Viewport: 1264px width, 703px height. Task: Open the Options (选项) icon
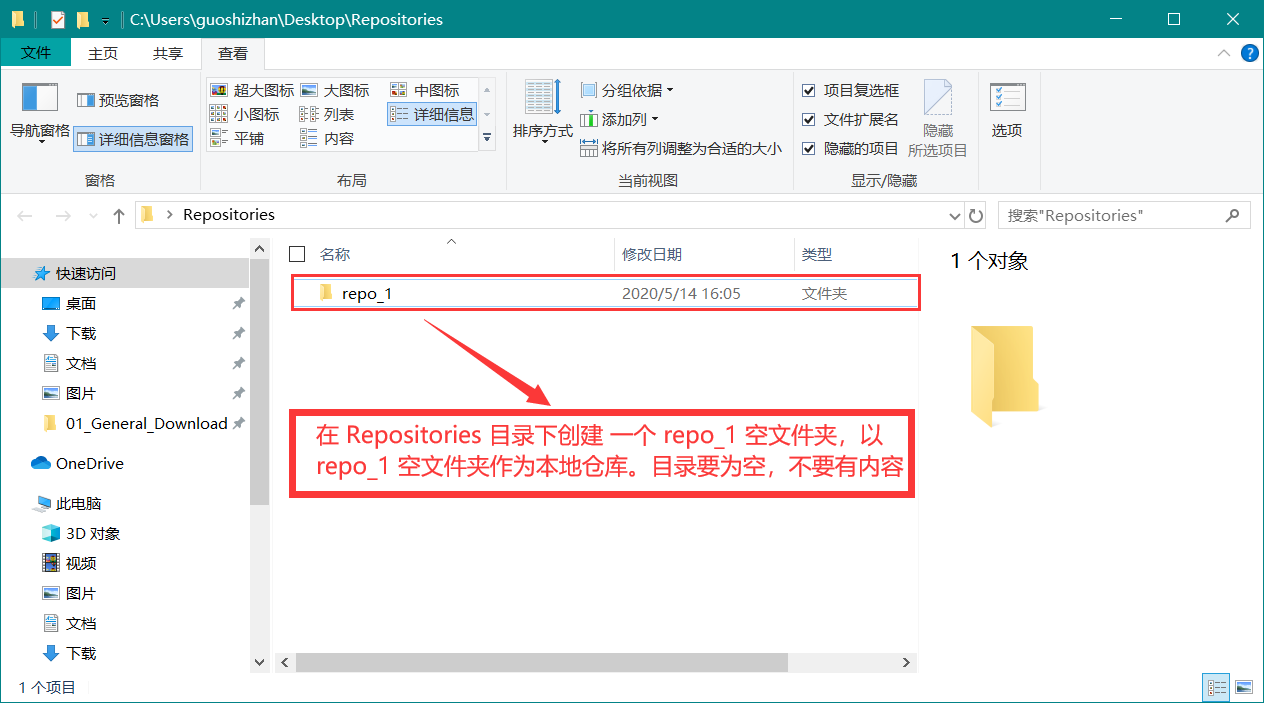coord(1007,98)
